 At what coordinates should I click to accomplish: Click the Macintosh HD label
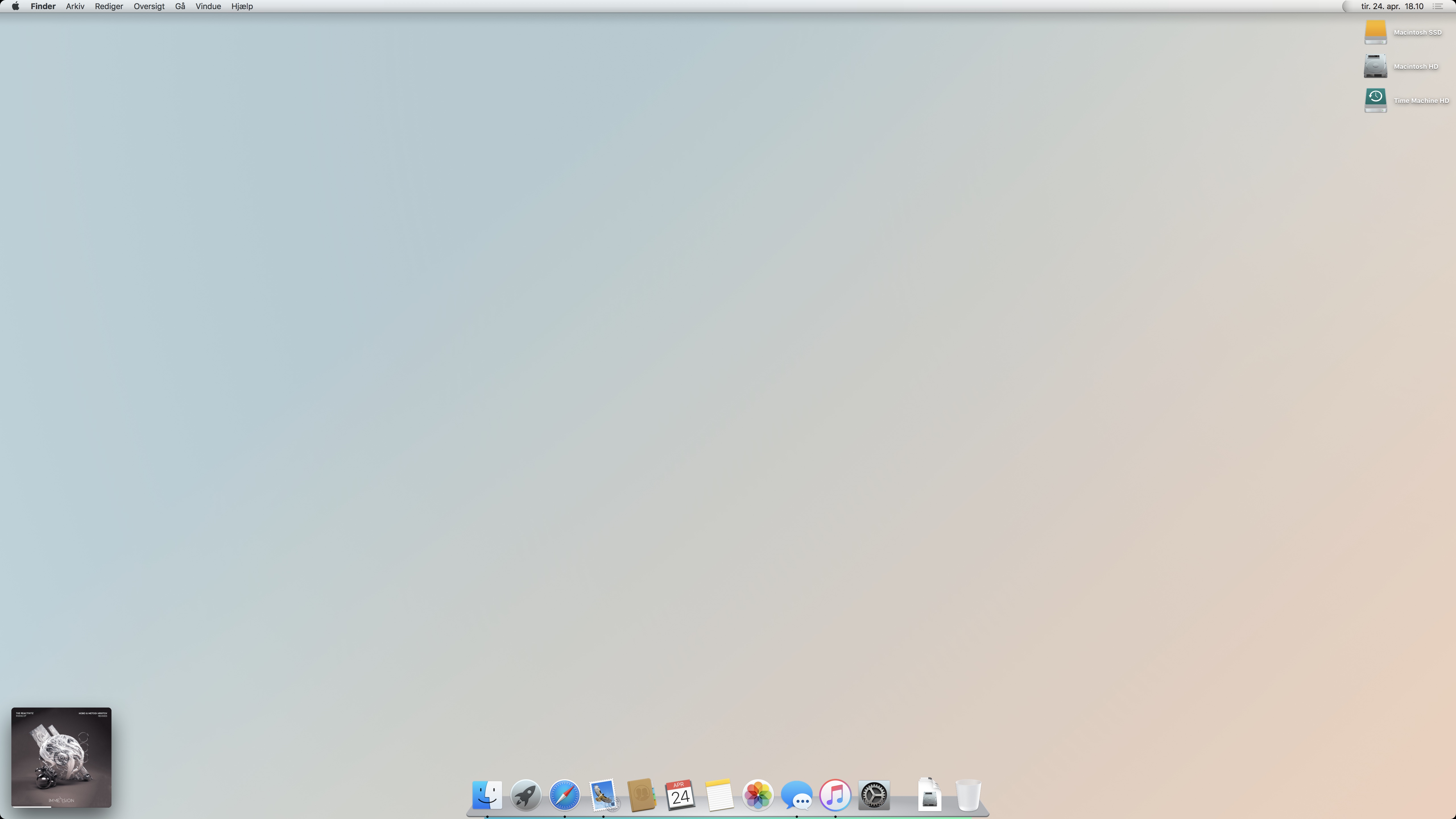1416,67
